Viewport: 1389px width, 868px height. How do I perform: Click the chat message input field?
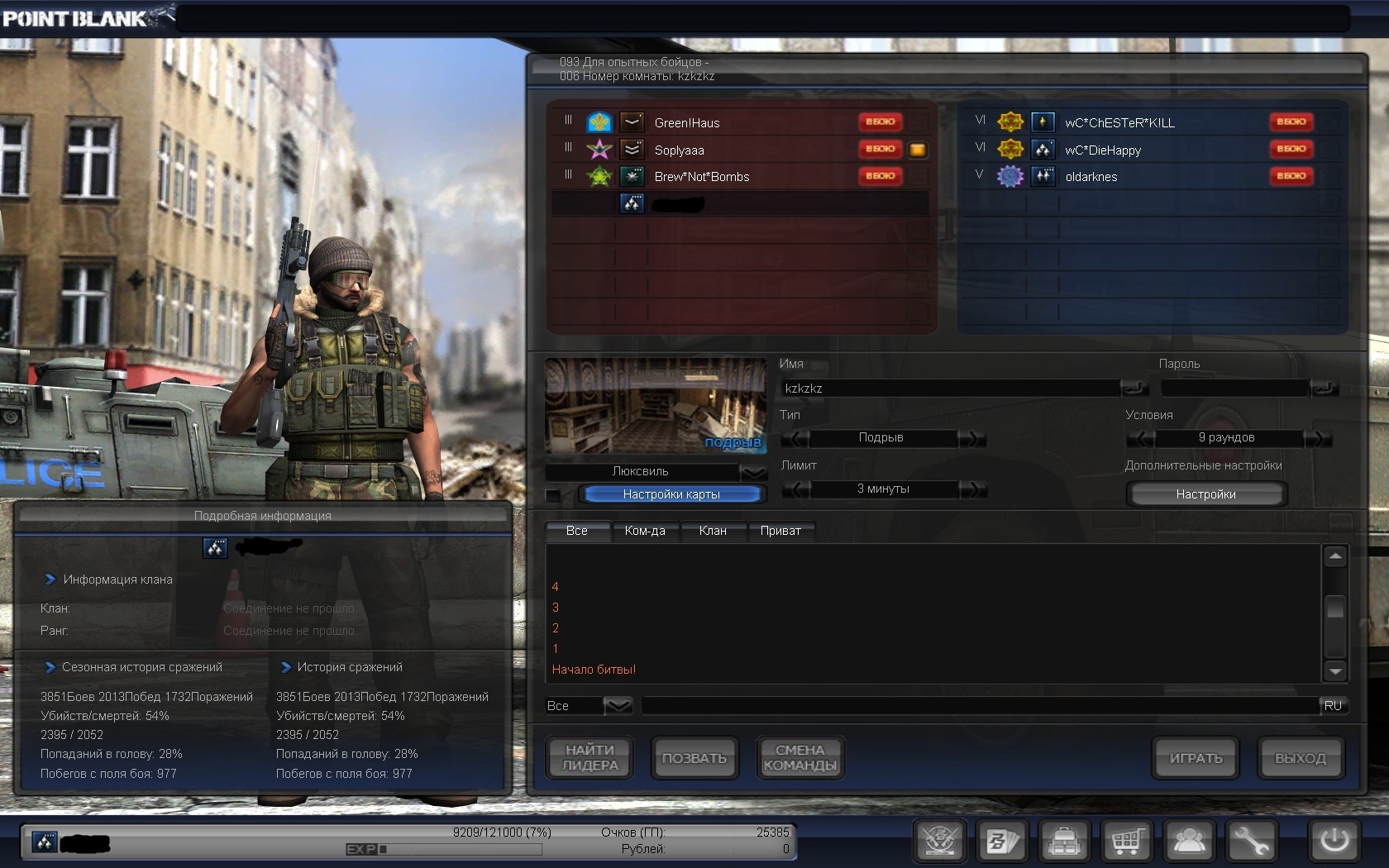980,706
